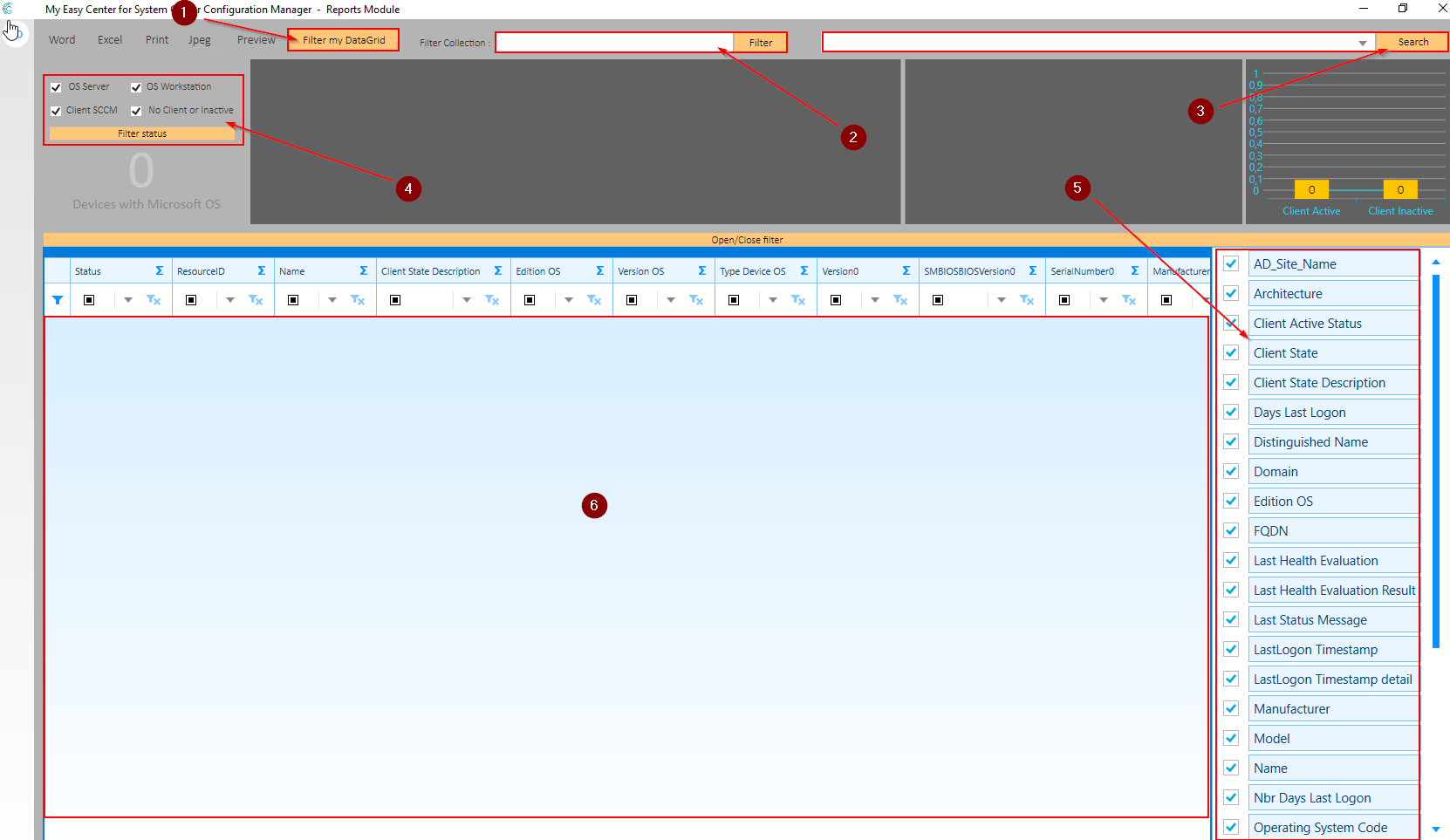1450x840 pixels.
Task: Clear filter icon for SerialNumber0 column
Action: [x=1129, y=300]
